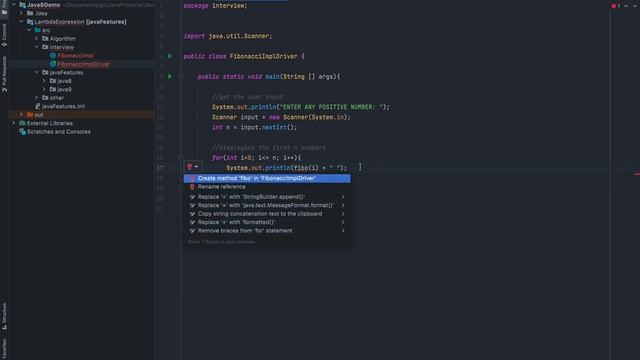Image resolution: width=640 pixels, height=360 pixels.
Task: Open the red error inspection indicator
Action: point(615,6)
